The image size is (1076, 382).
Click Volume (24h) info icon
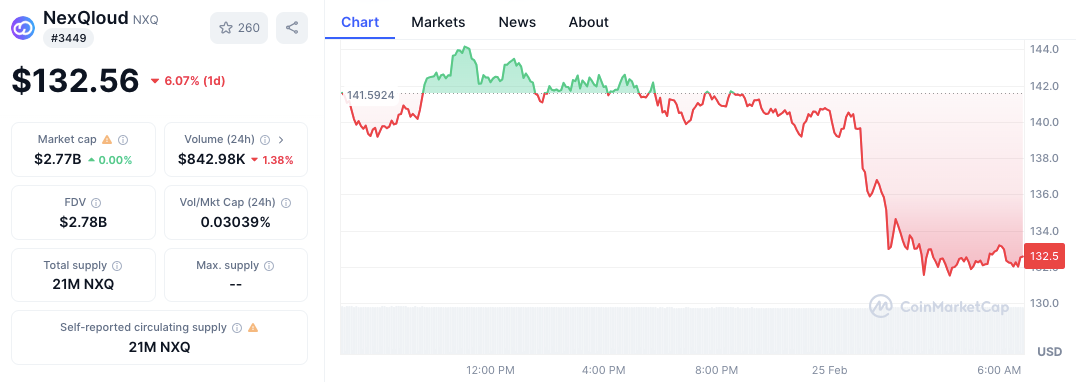tap(265, 140)
